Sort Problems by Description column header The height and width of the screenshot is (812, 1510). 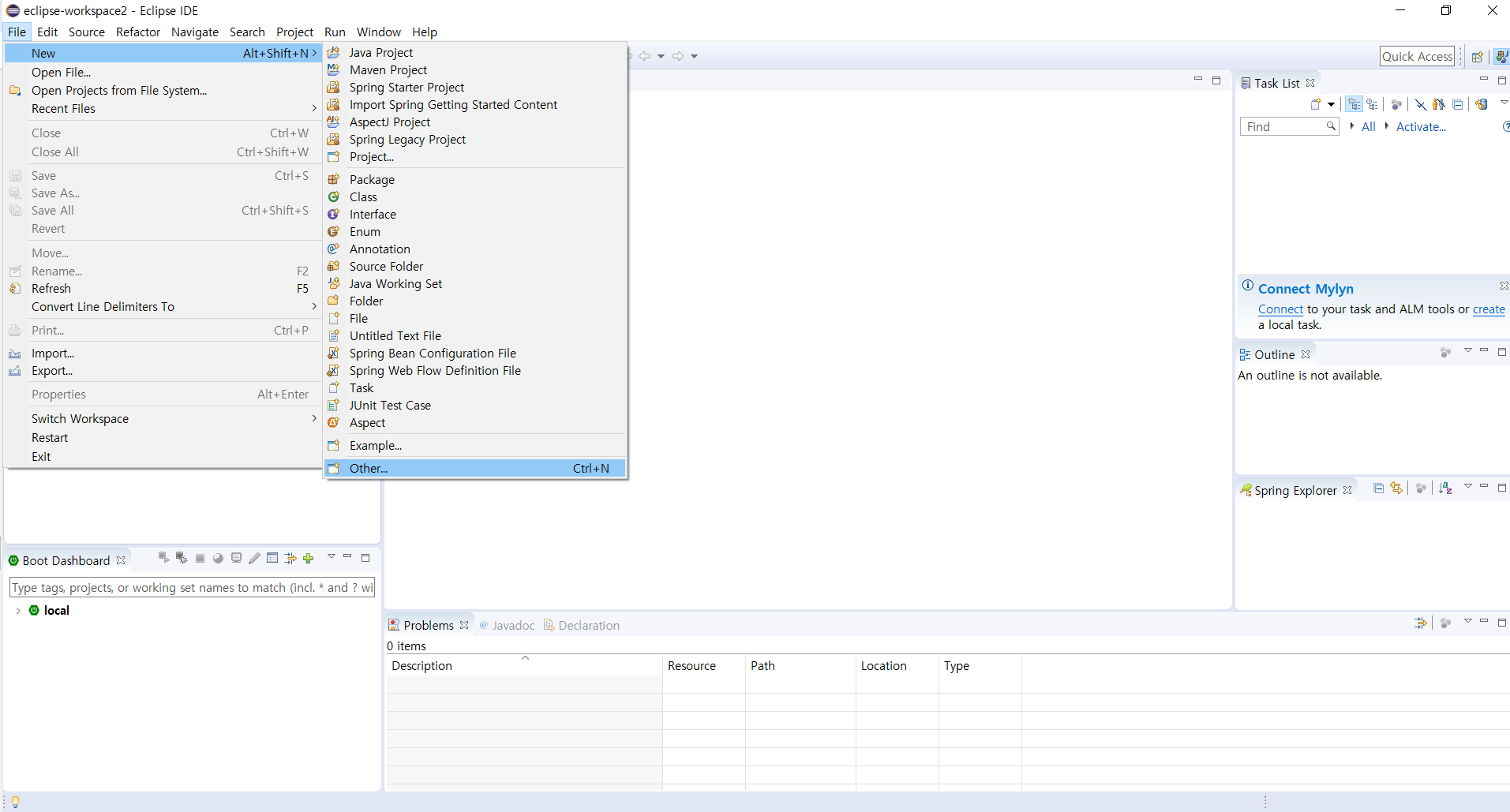point(524,666)
